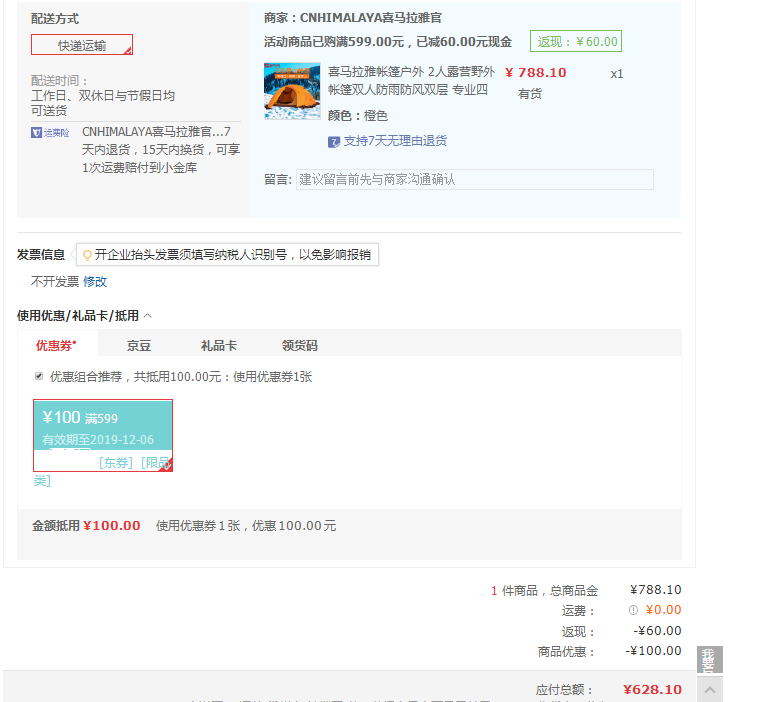Uncheck the 优惠组合推荐 checkbox
This screenshot has height=702, width=774.
coord(39,376)
